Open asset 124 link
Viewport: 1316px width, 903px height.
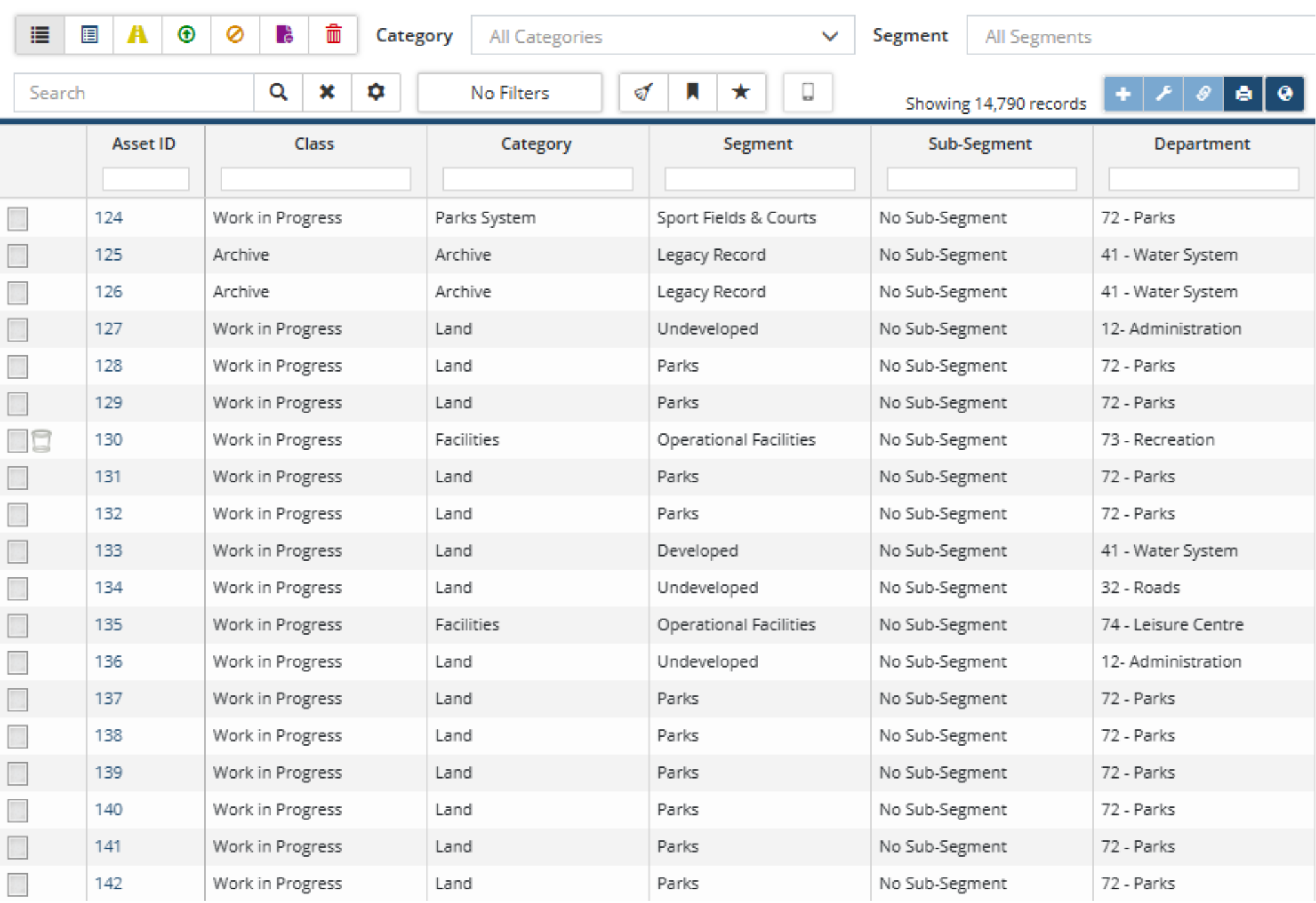point(108,218)
